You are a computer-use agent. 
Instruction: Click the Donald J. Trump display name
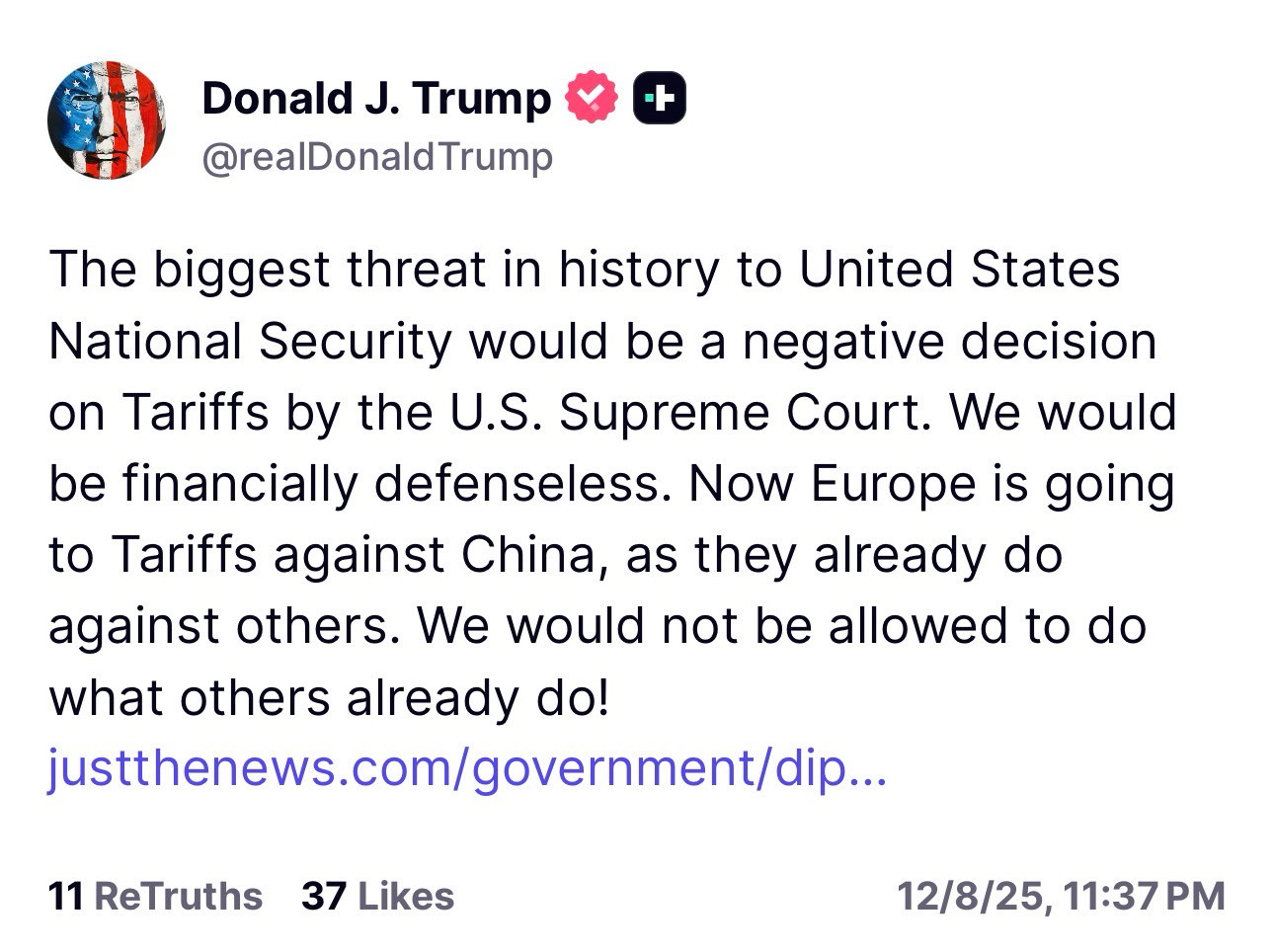click(375, 98)
